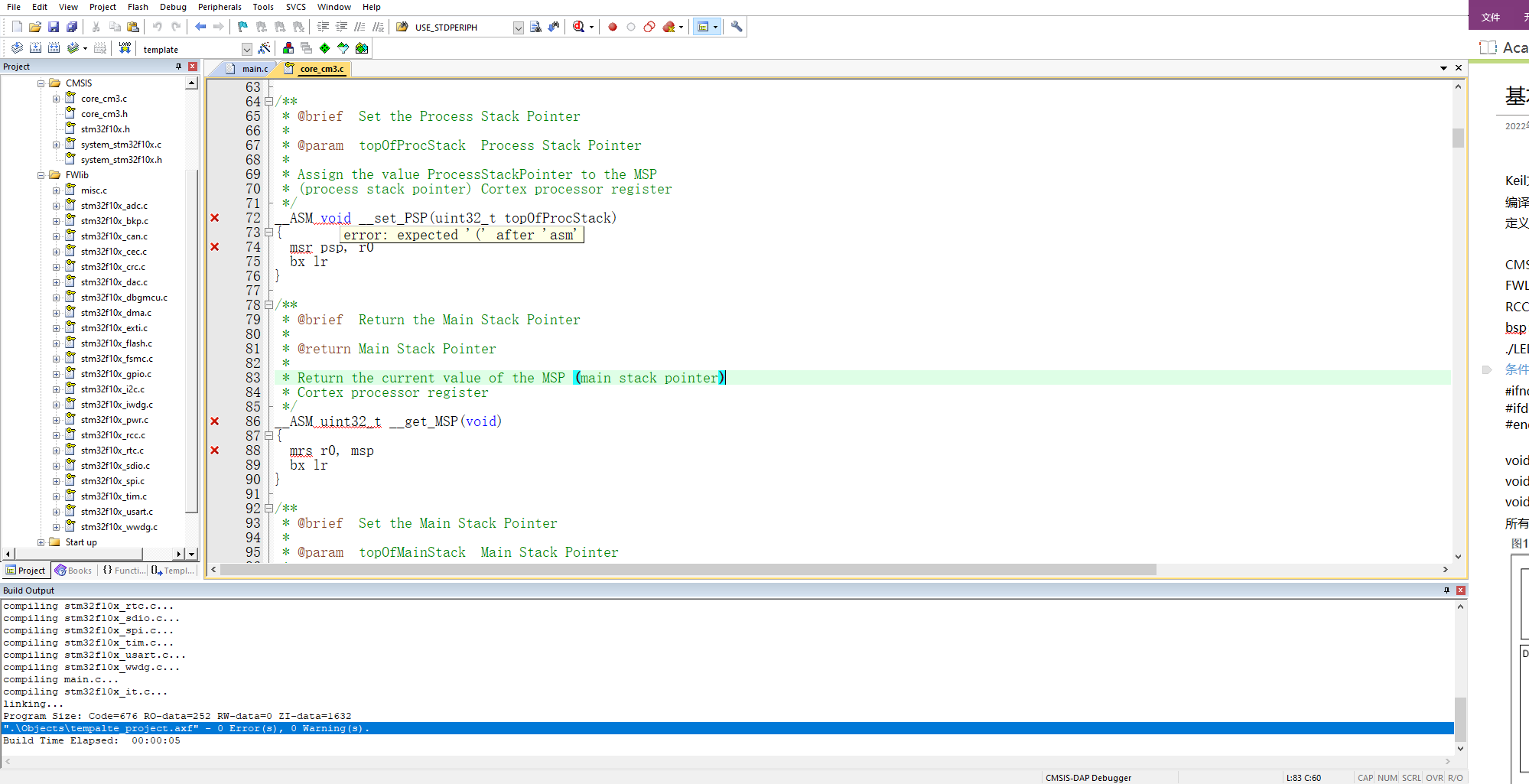Fold the comment block at line 78
The width and height of the screenshot is (1529, 784).
[269, 305]
